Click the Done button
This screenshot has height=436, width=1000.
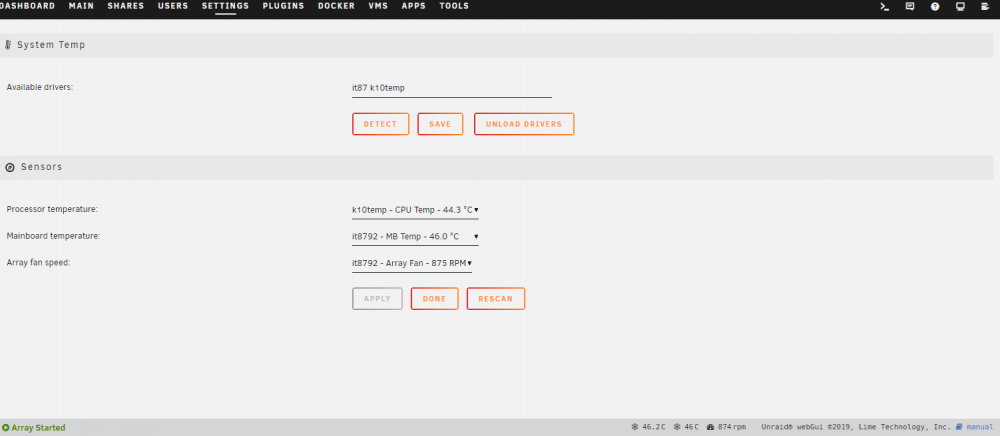pos(434,299)
